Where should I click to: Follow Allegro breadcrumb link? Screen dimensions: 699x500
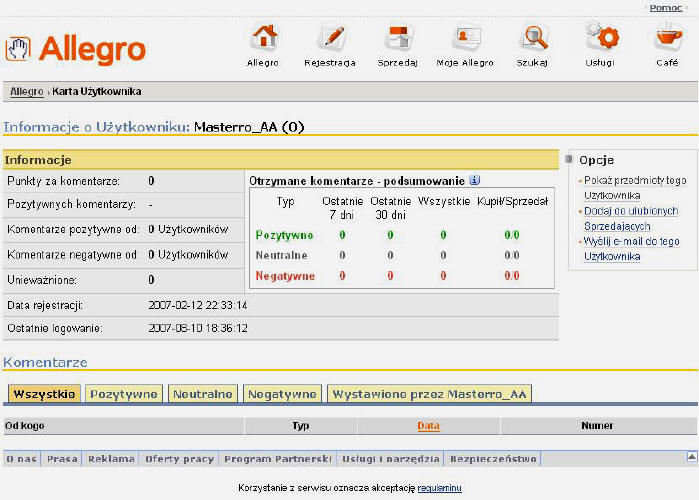(x=27, y=91)
